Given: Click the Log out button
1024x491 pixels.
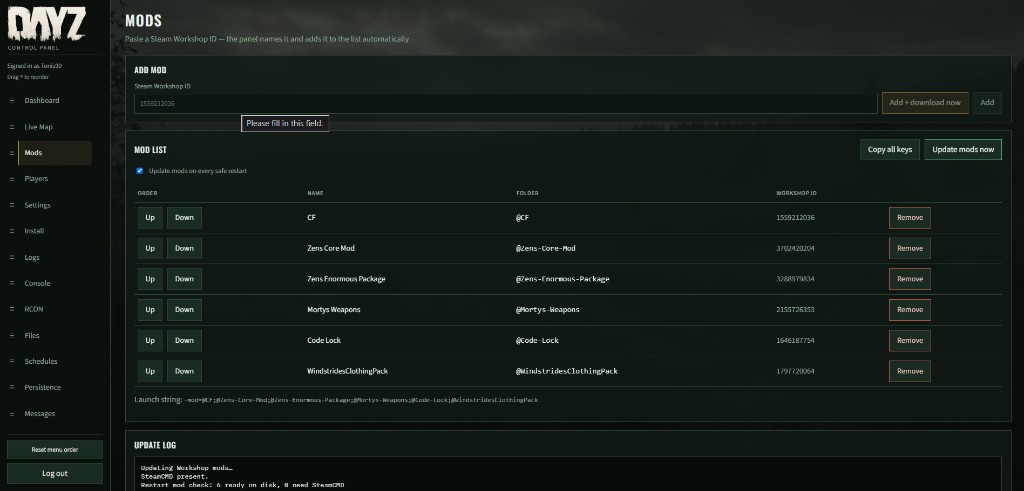Looking at the screenshot, I should click(x=55, y=473).
